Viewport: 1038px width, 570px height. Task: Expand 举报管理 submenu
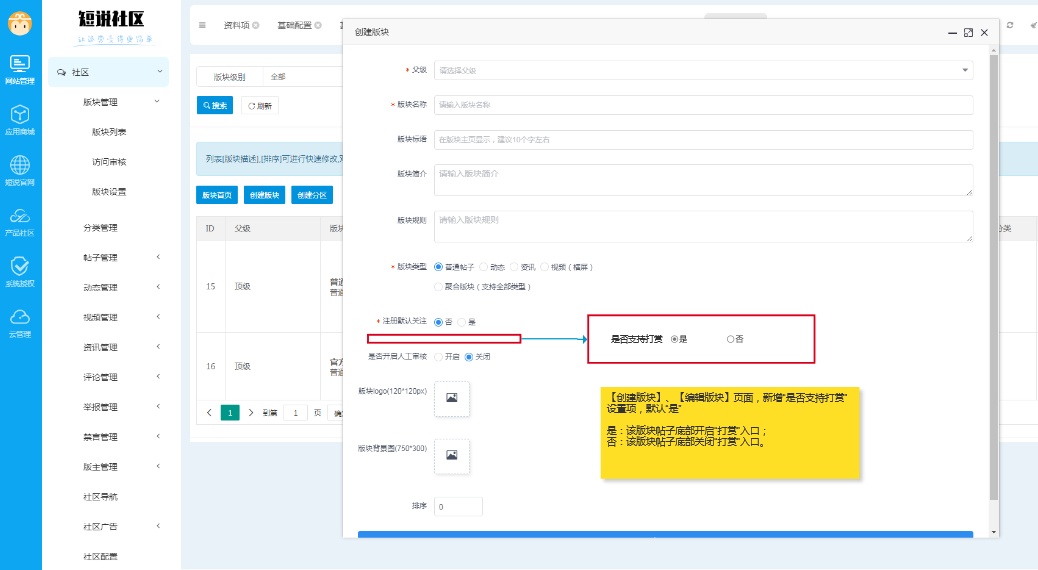click(x=158, y=406)
